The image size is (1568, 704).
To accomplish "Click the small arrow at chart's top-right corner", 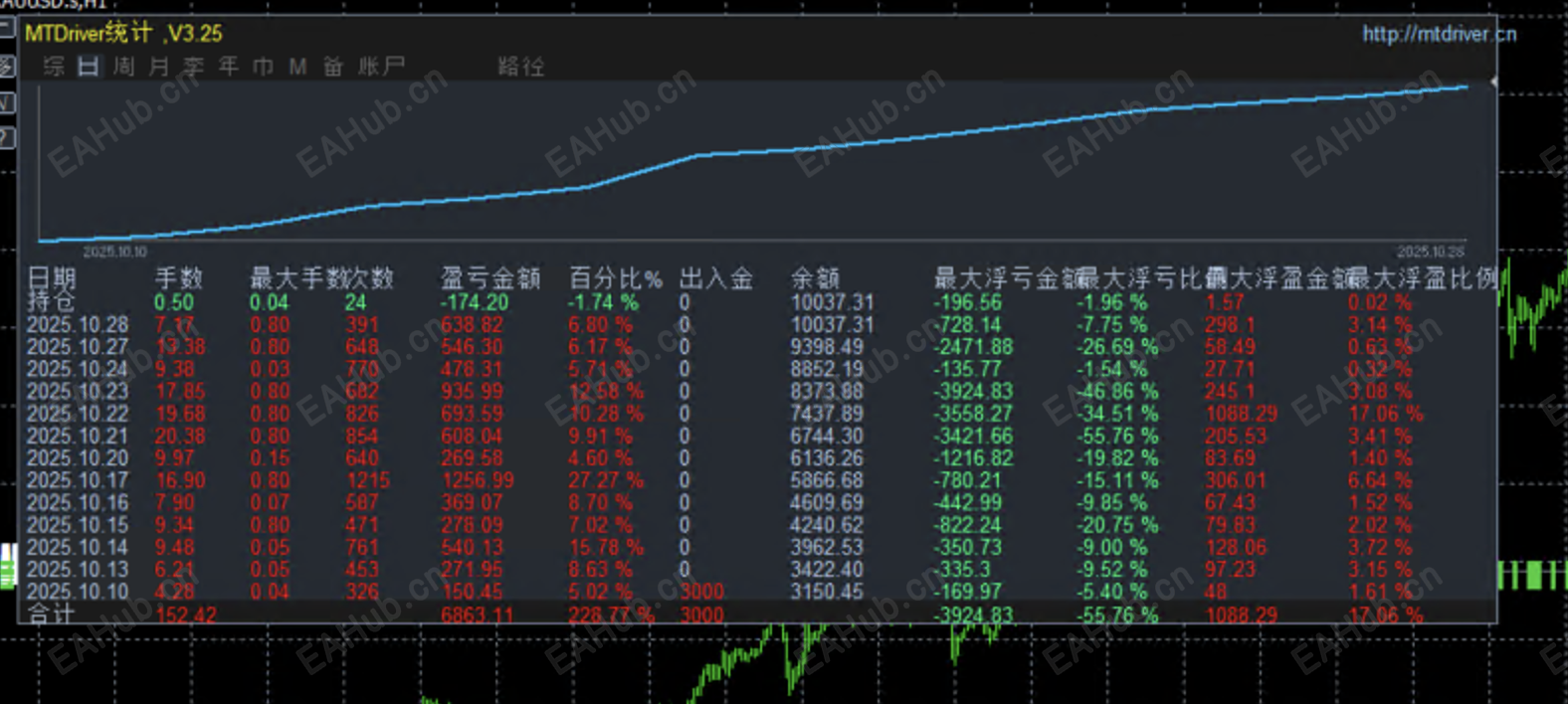I will 1492,82.
